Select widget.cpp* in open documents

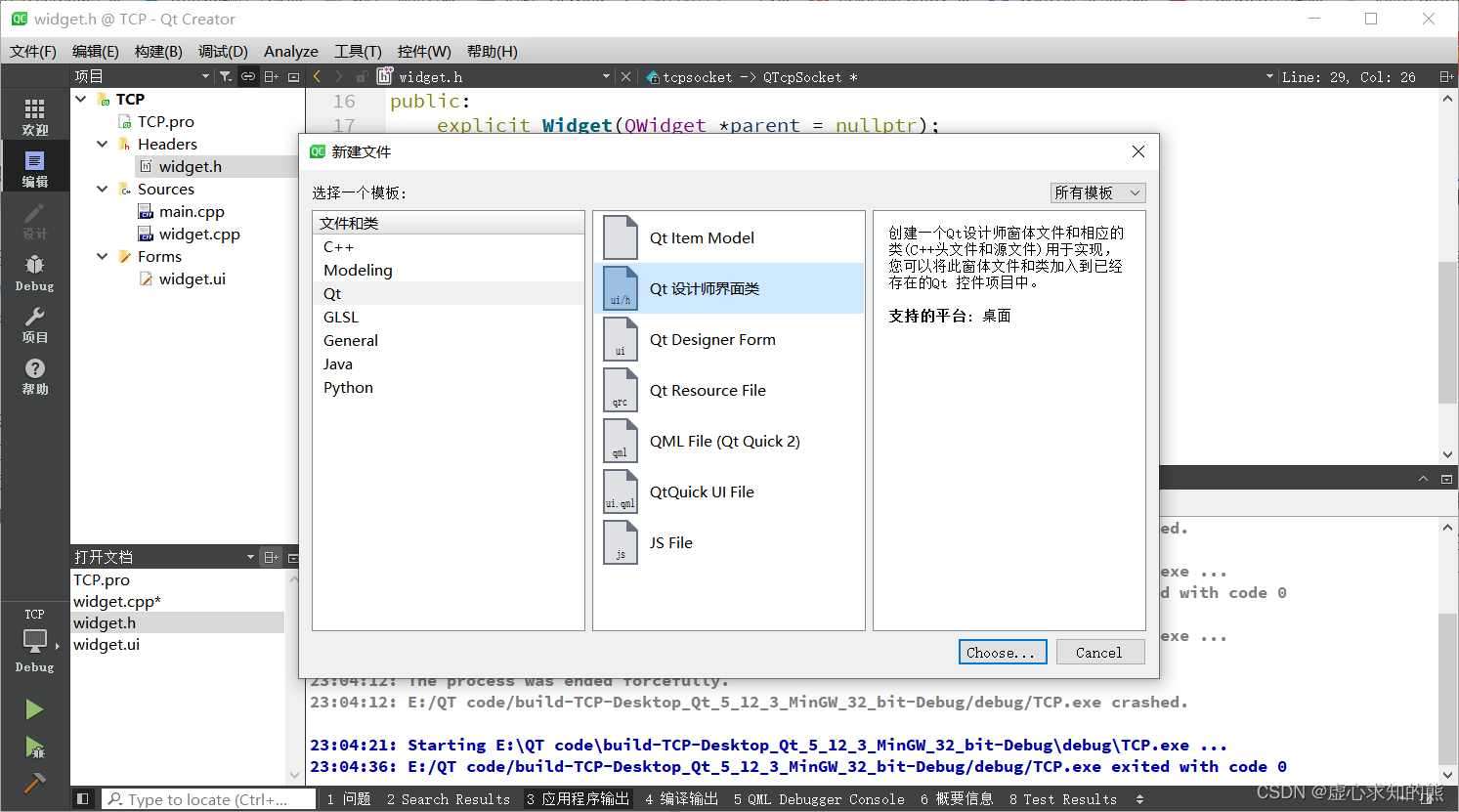pyautogui.click(x=117, y=601)
